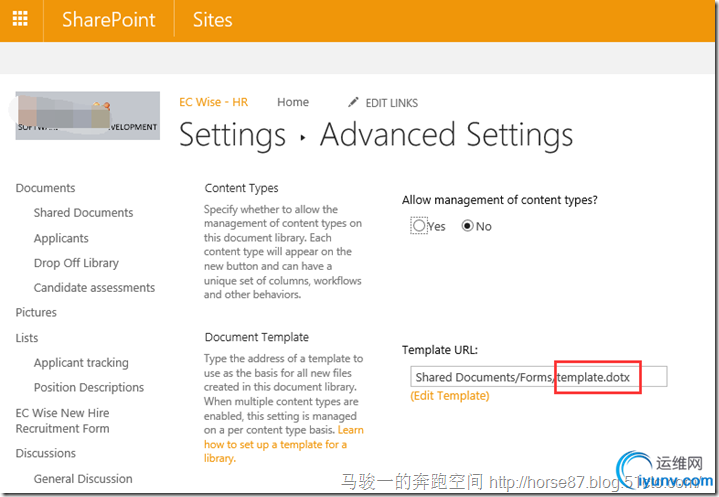719x497 pixels.
Task: Open Lists in the left navigation
Action: click(27, 338)
